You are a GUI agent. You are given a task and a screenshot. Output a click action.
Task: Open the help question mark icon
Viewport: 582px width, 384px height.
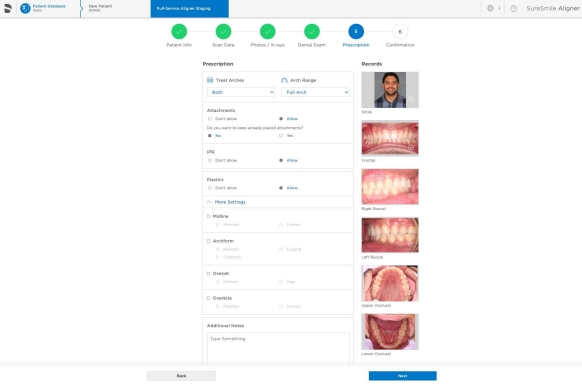[513, 9]
